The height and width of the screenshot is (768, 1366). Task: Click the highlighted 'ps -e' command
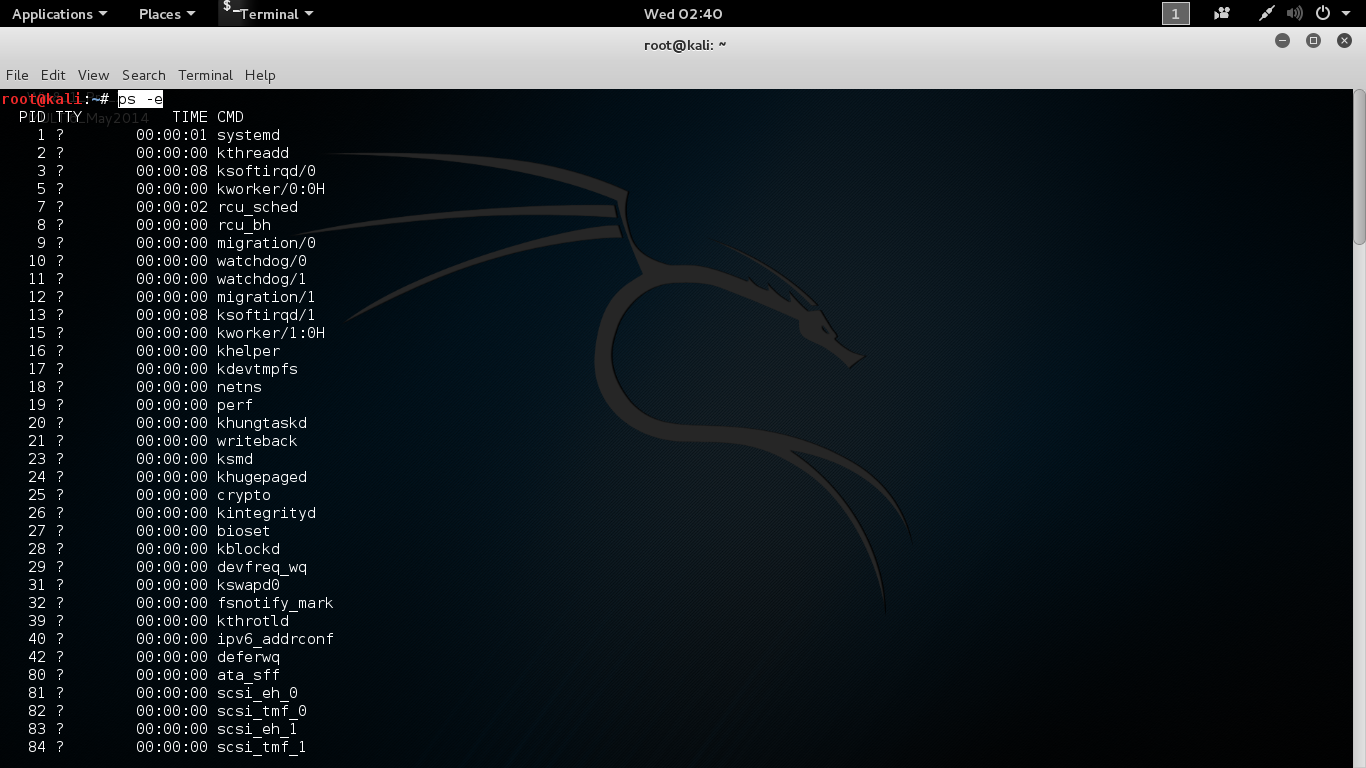click(x=140, y=99)
